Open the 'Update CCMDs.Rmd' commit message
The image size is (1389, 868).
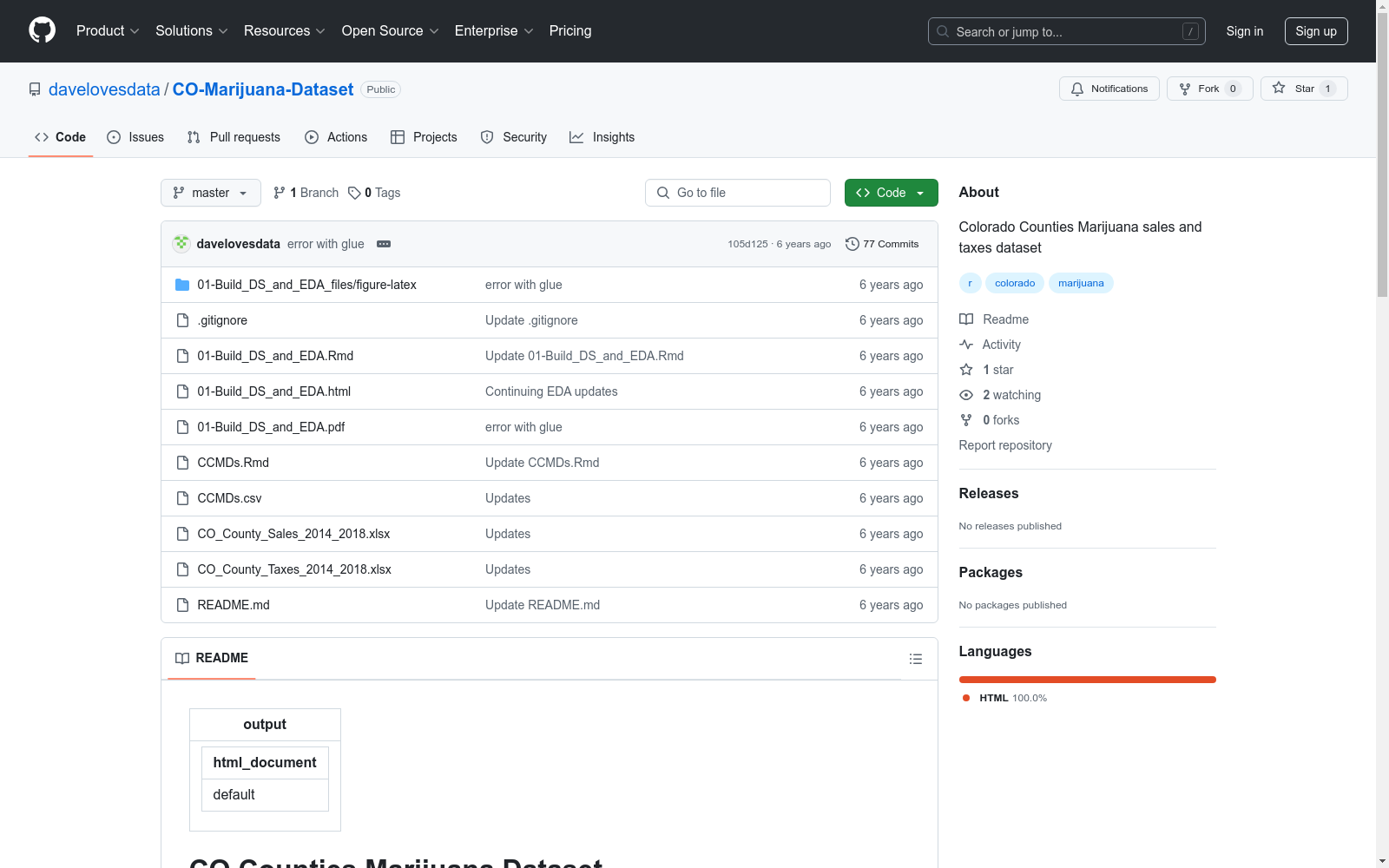coord(543,463)
